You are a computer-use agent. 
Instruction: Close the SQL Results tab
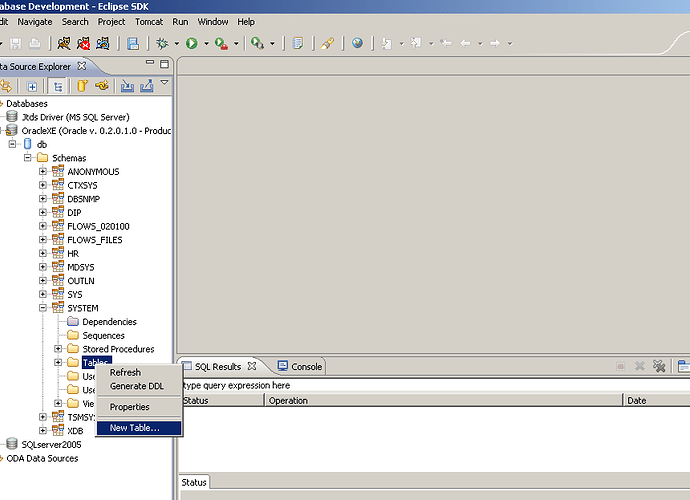click(x=252, y=366)
